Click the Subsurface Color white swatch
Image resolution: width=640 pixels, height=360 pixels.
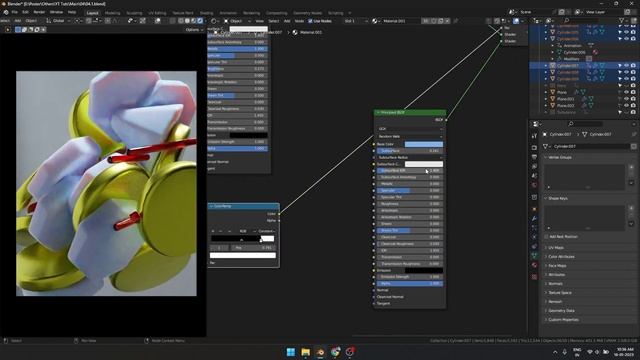click(x=424, y=164)
